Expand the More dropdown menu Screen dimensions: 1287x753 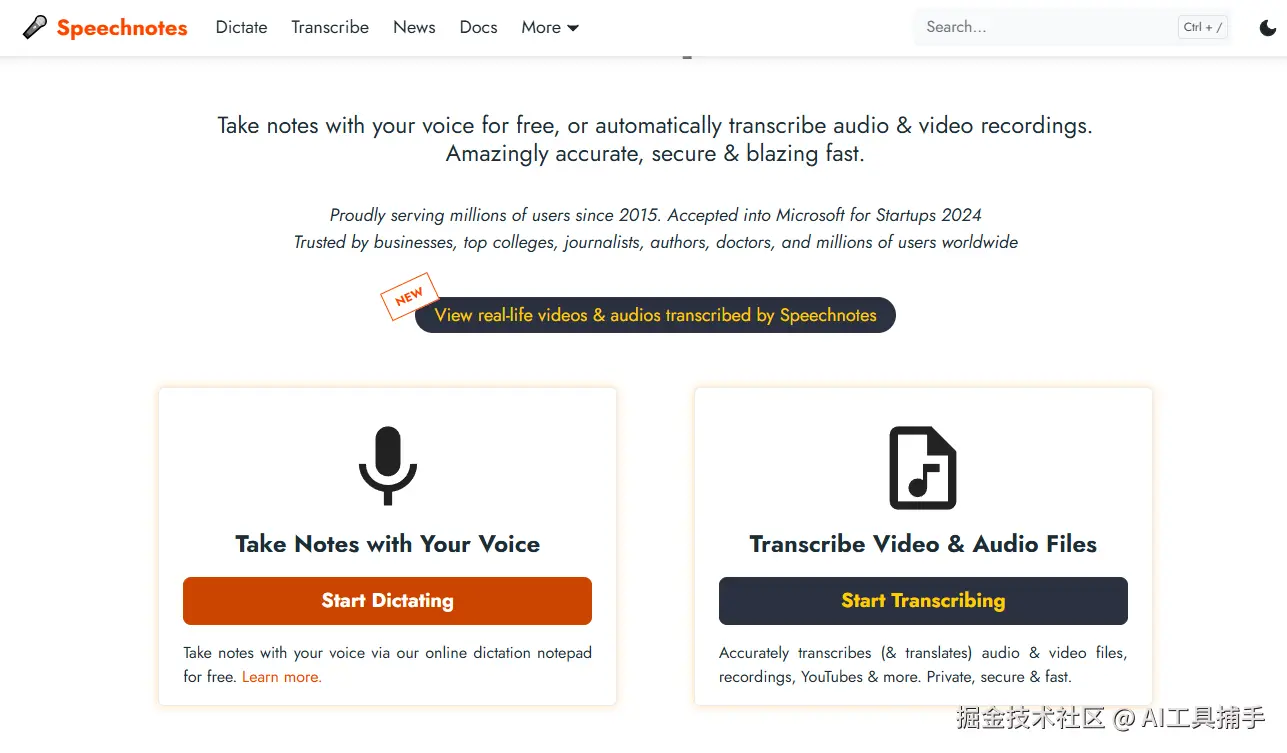click(550, 28)
